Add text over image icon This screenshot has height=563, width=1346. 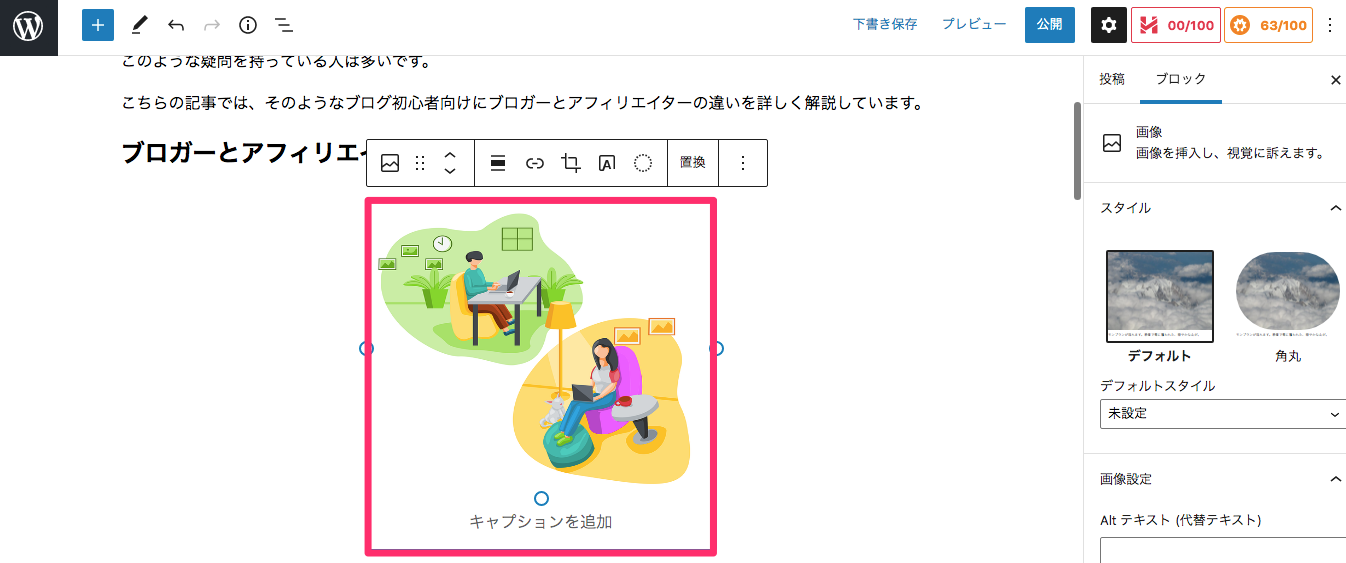coord(606,163)
